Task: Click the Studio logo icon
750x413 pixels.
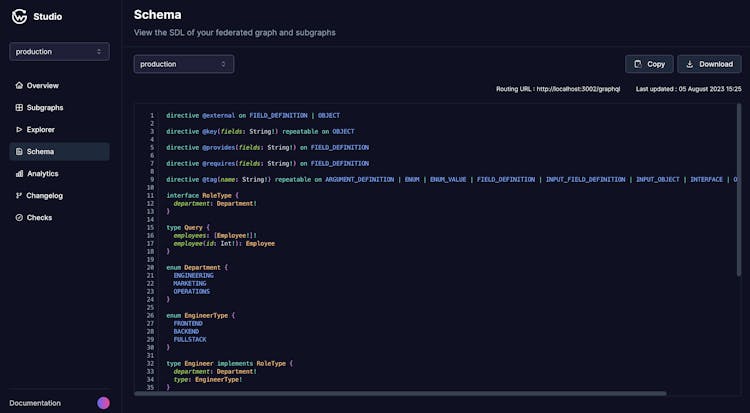Action: 19,16
